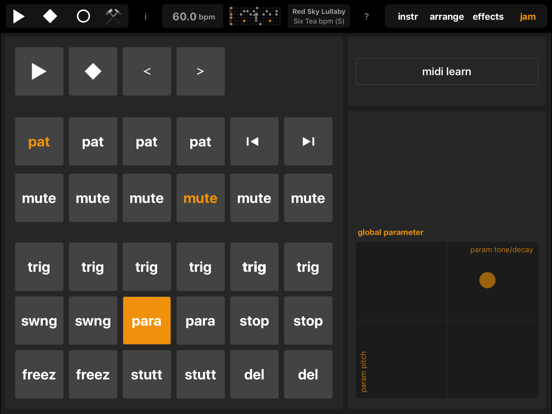The image size is (552, 414).
Task: Select the third pat pad
Action: (x=147, y=142)
